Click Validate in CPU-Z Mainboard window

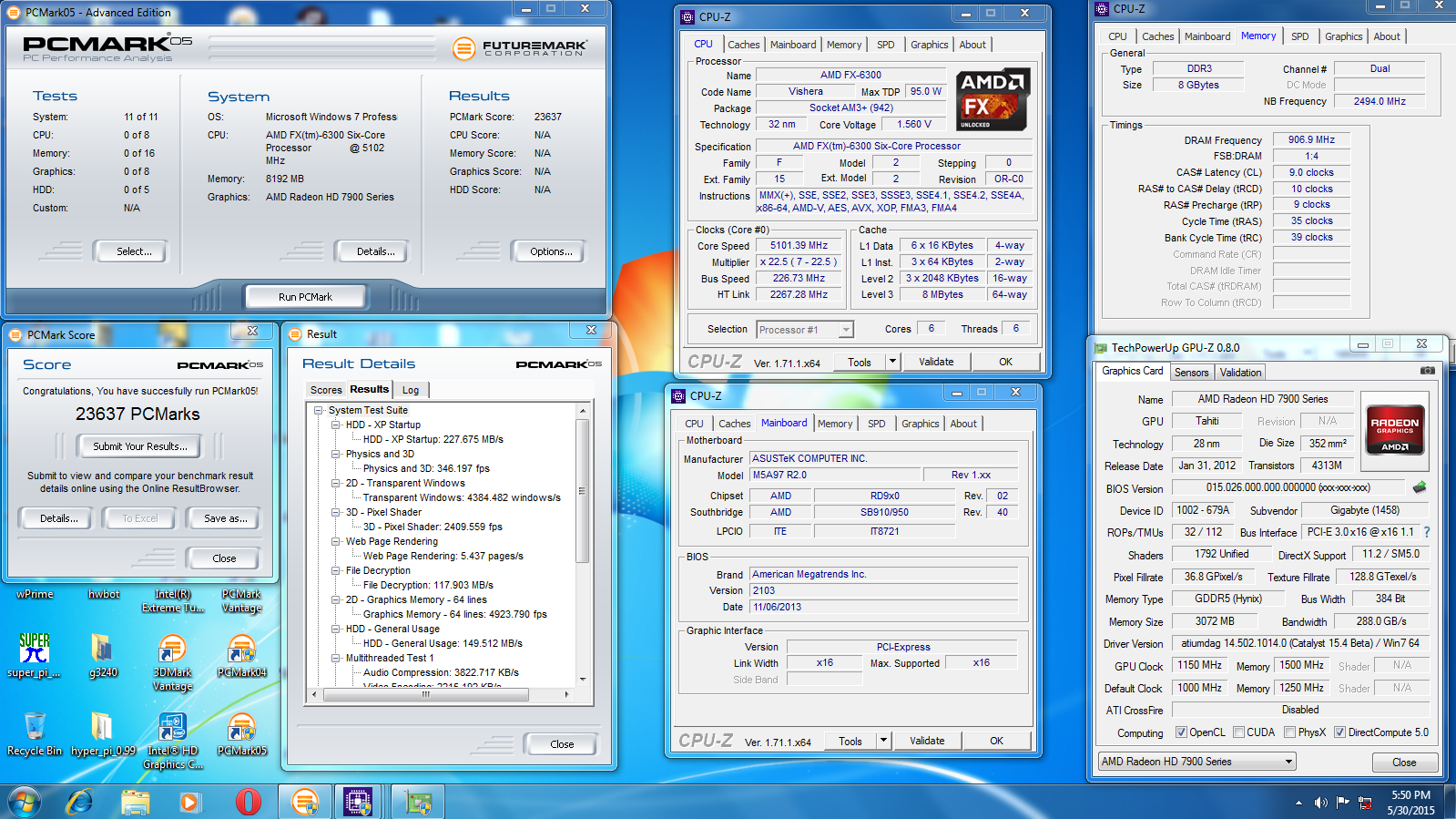[x=927, y=741]
